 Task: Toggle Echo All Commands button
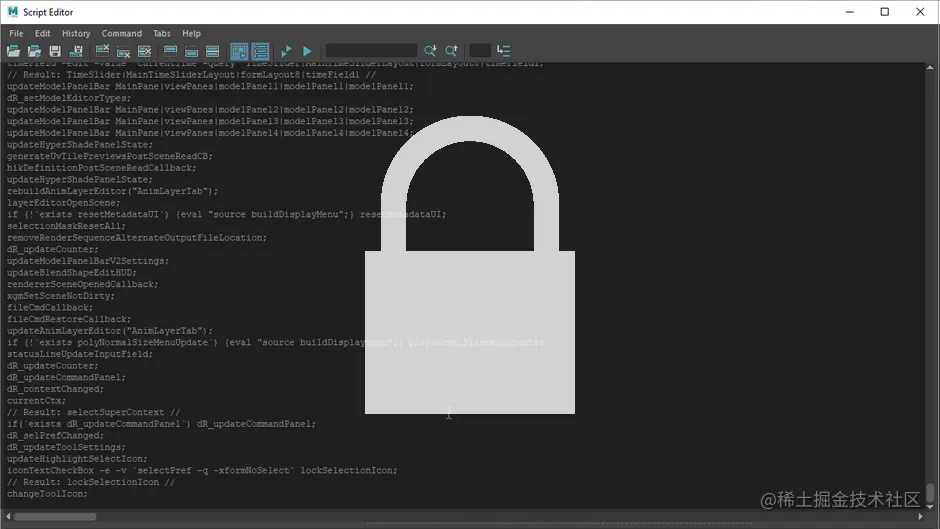pyautogui.click(x=239, y=51)
